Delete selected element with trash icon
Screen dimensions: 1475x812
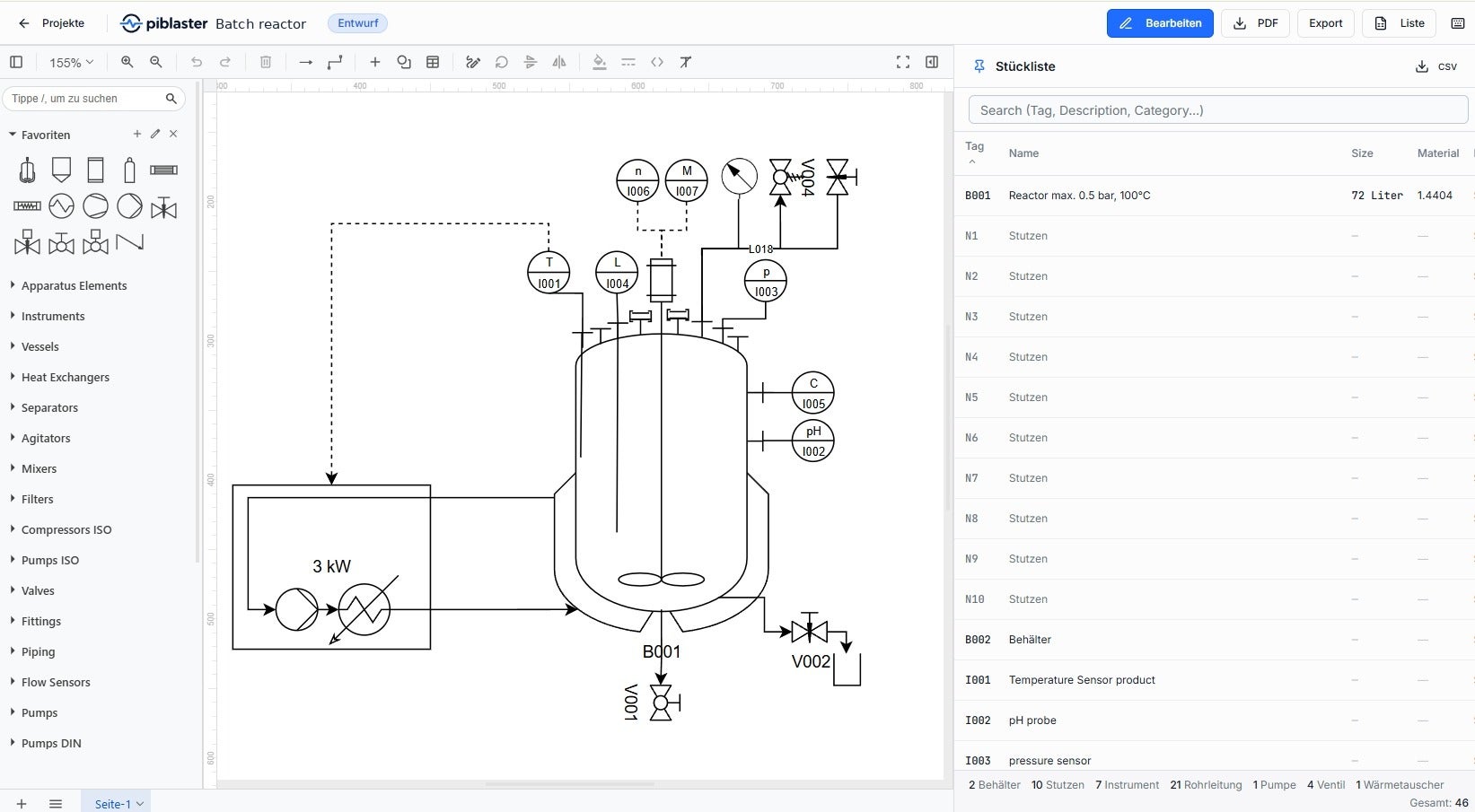pyautogui.click(x=266, y=62)
